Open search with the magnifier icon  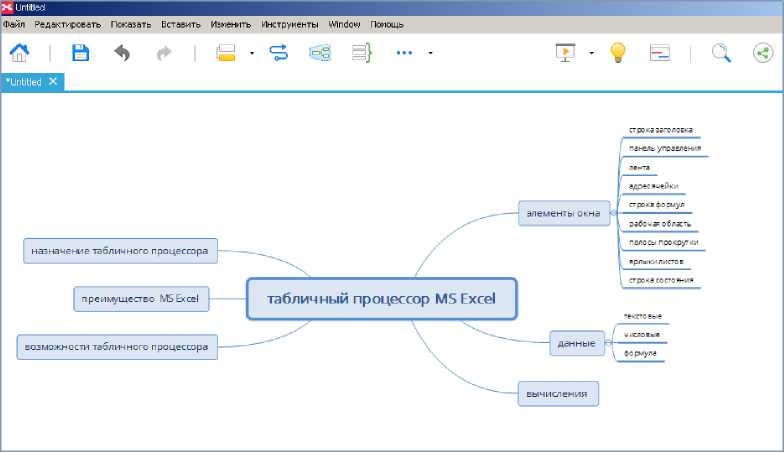pyautogui.click(x=721, y=52)
